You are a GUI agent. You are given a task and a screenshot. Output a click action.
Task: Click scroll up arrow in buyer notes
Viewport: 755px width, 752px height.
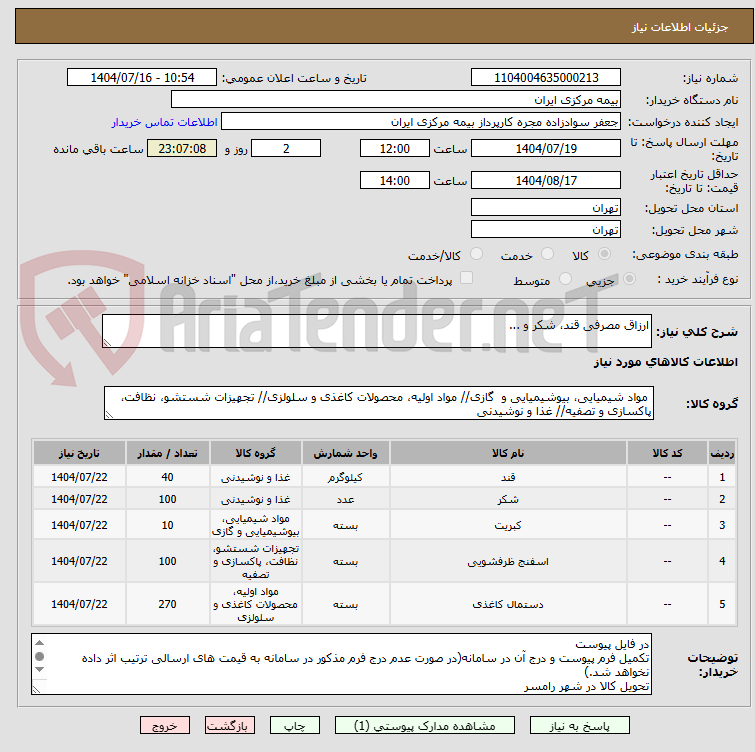click(39, 643)
